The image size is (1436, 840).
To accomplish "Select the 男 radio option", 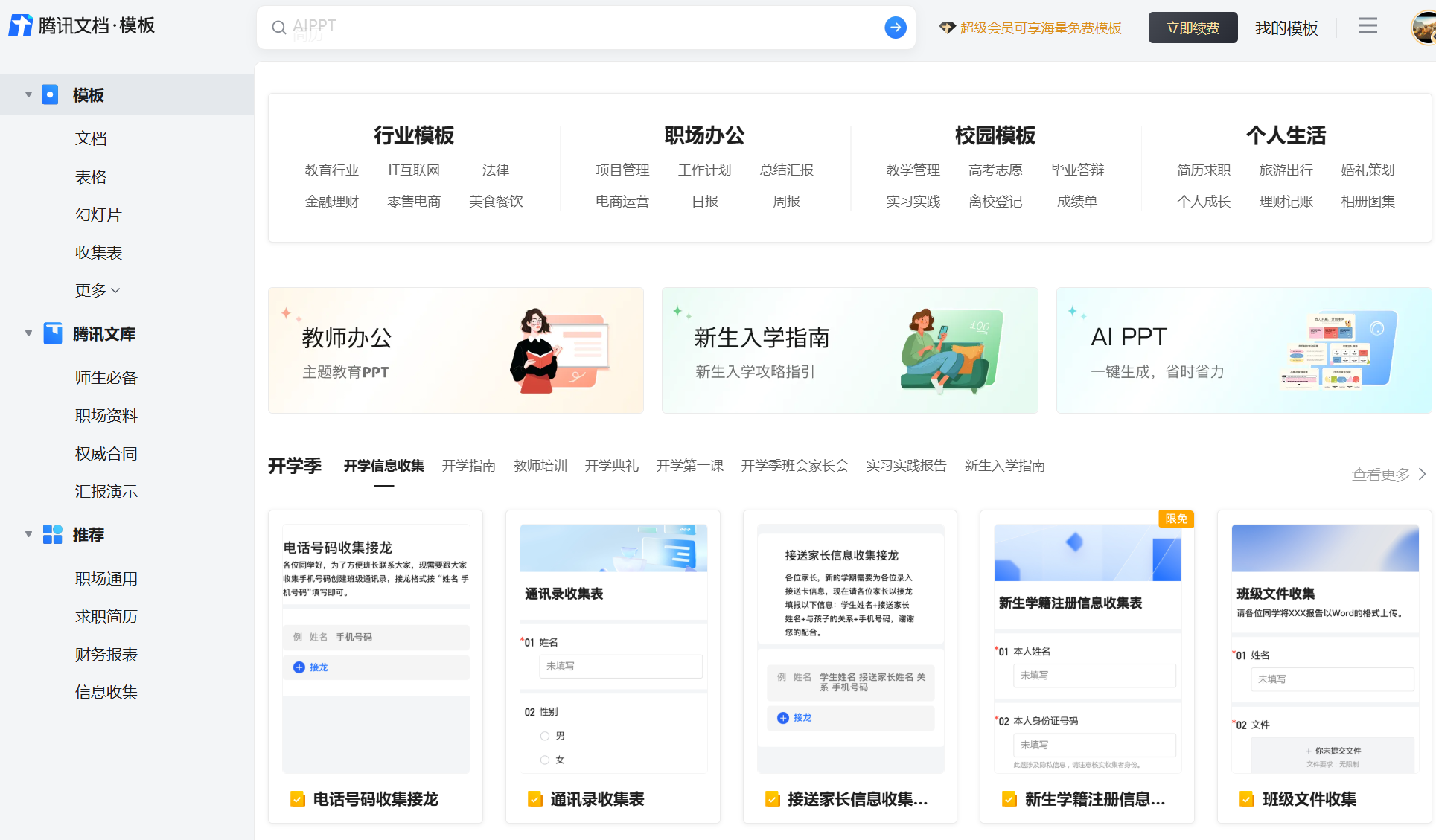I will [x=545, y=736].
